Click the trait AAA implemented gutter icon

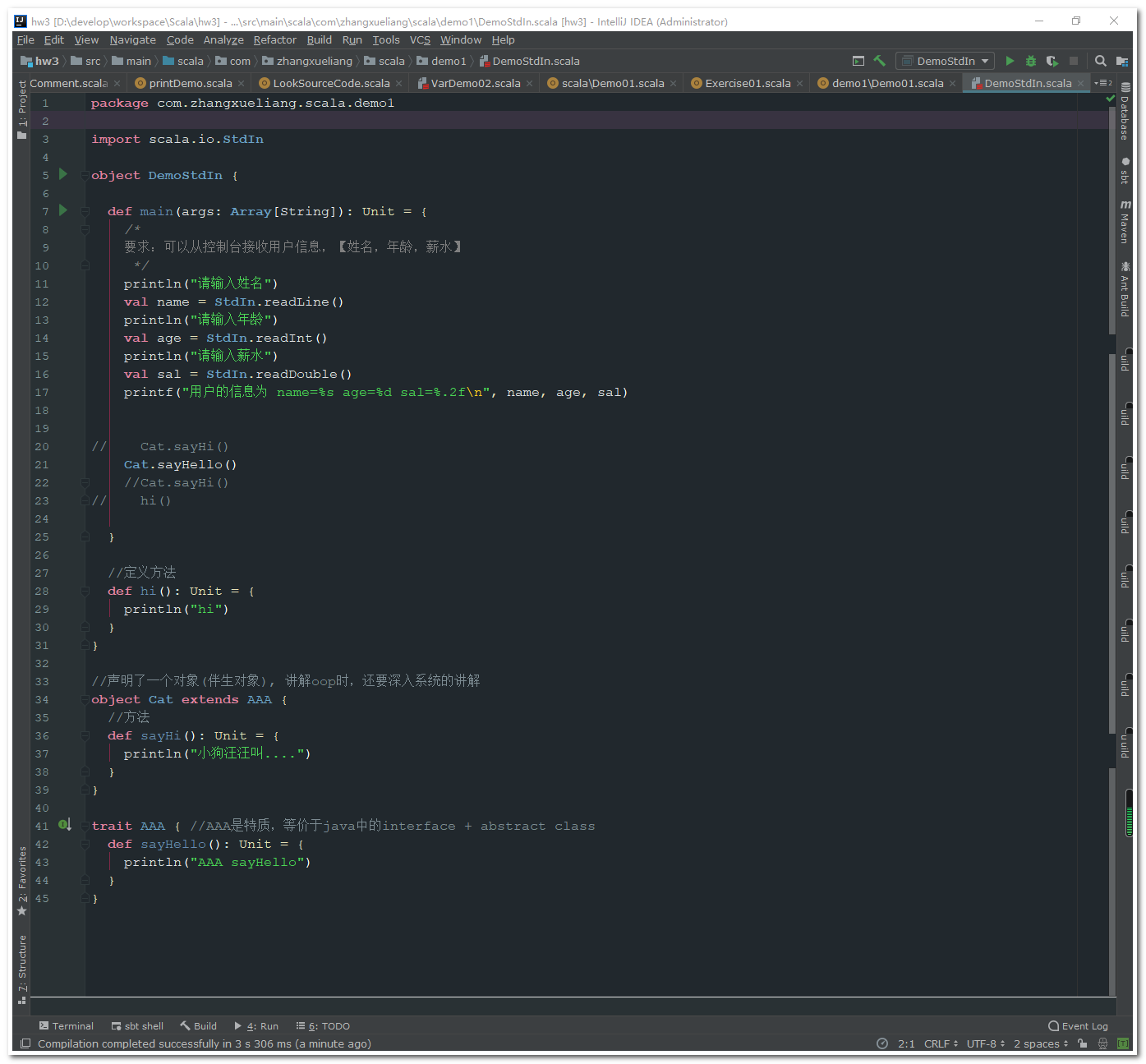click(x=65, y=824)
